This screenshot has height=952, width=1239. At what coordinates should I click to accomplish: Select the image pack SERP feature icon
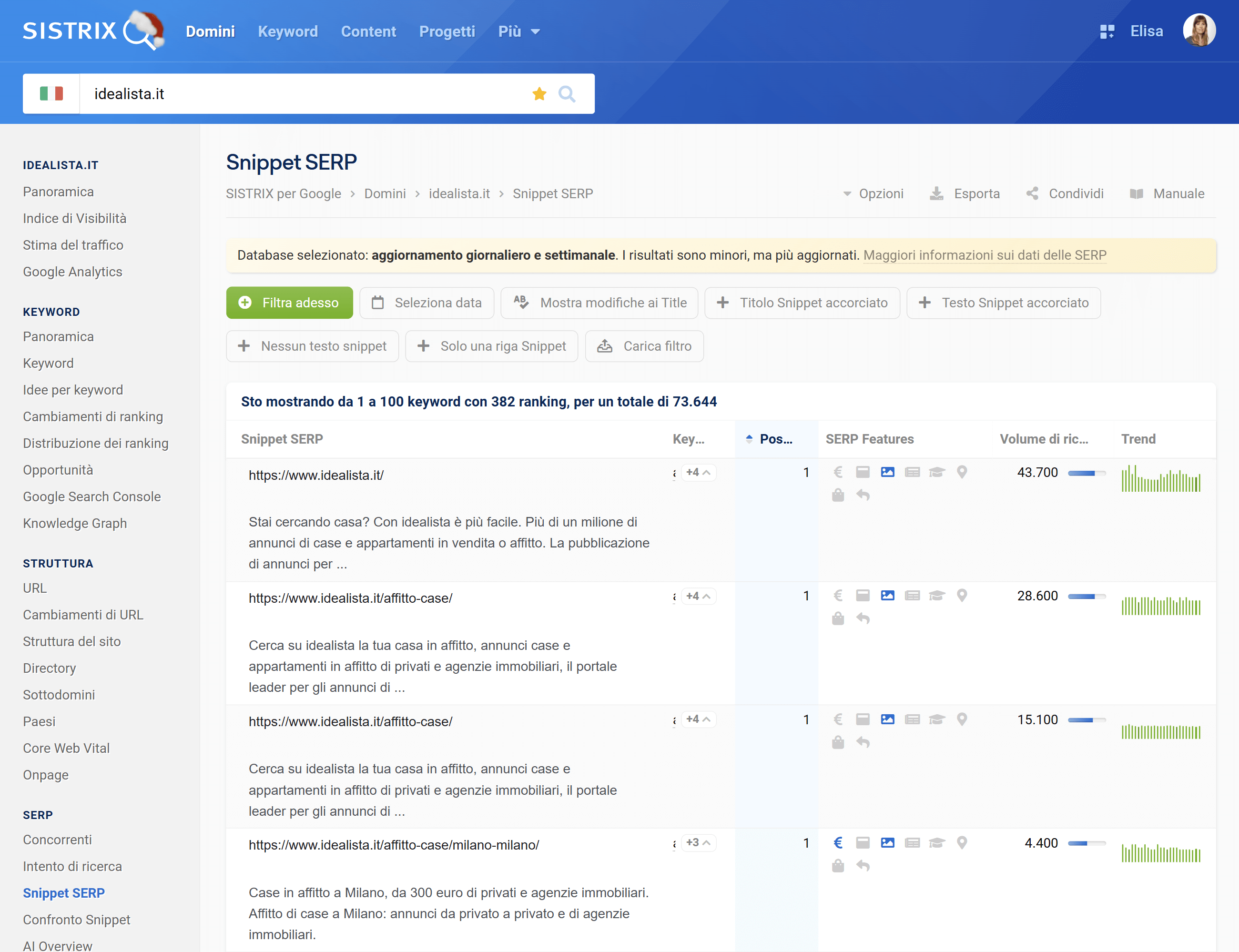pos(888,472)
